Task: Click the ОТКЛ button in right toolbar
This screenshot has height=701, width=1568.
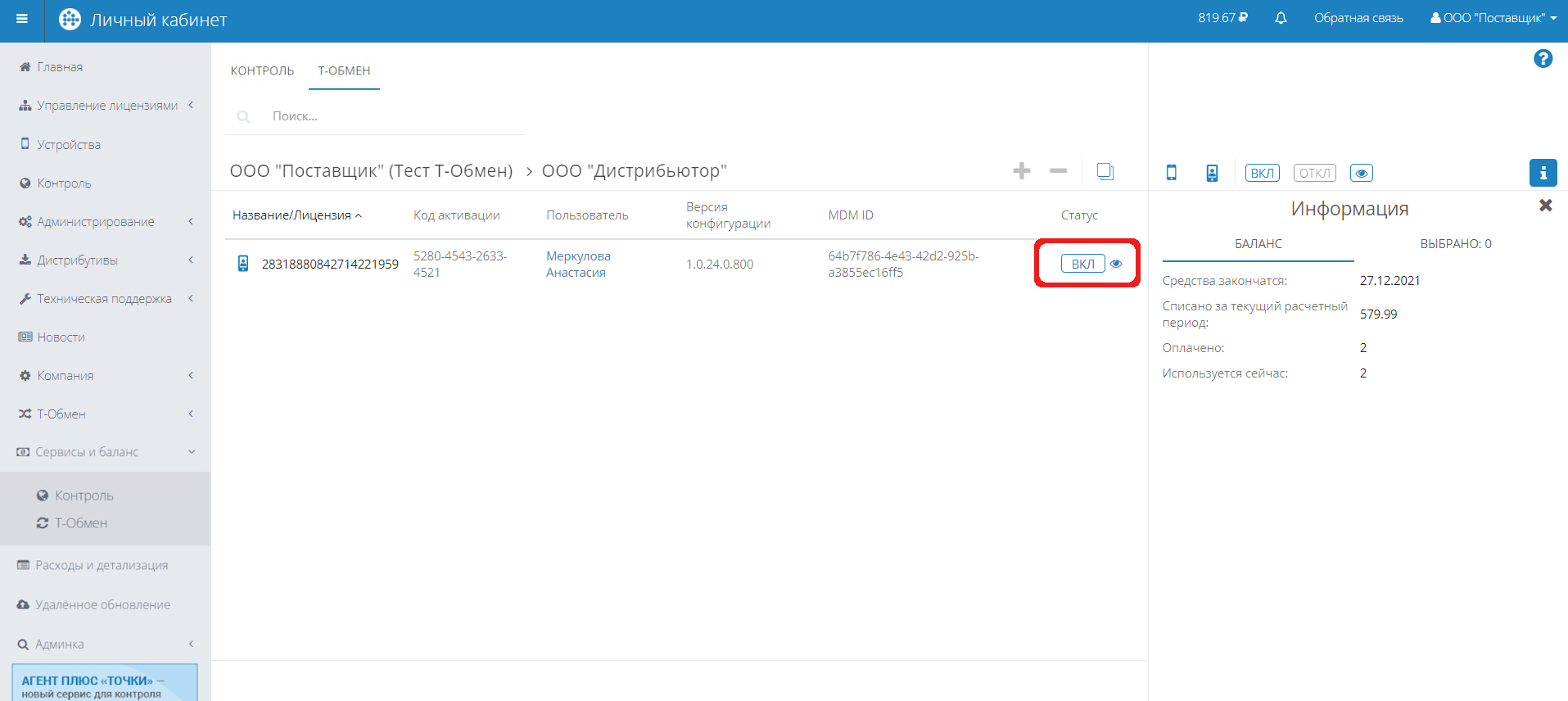Action: pos(1314,173)
